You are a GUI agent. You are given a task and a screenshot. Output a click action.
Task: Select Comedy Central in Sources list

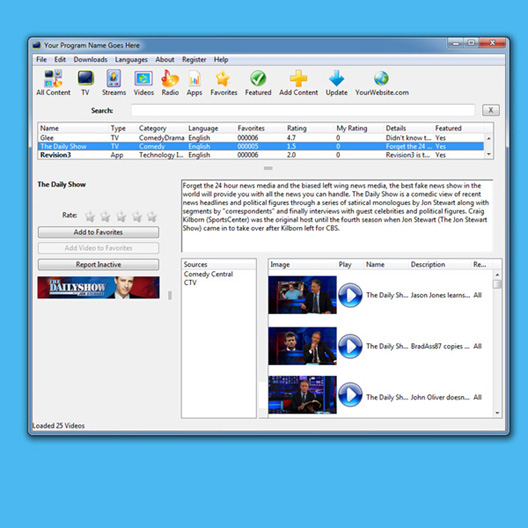pyautogui.click(x=208, y=274)
